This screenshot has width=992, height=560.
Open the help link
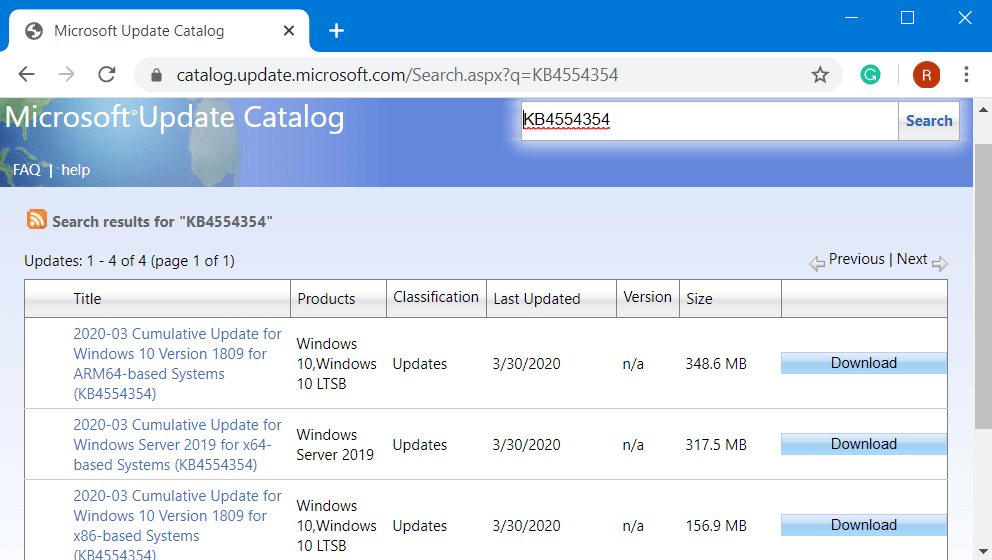(75, 170)
